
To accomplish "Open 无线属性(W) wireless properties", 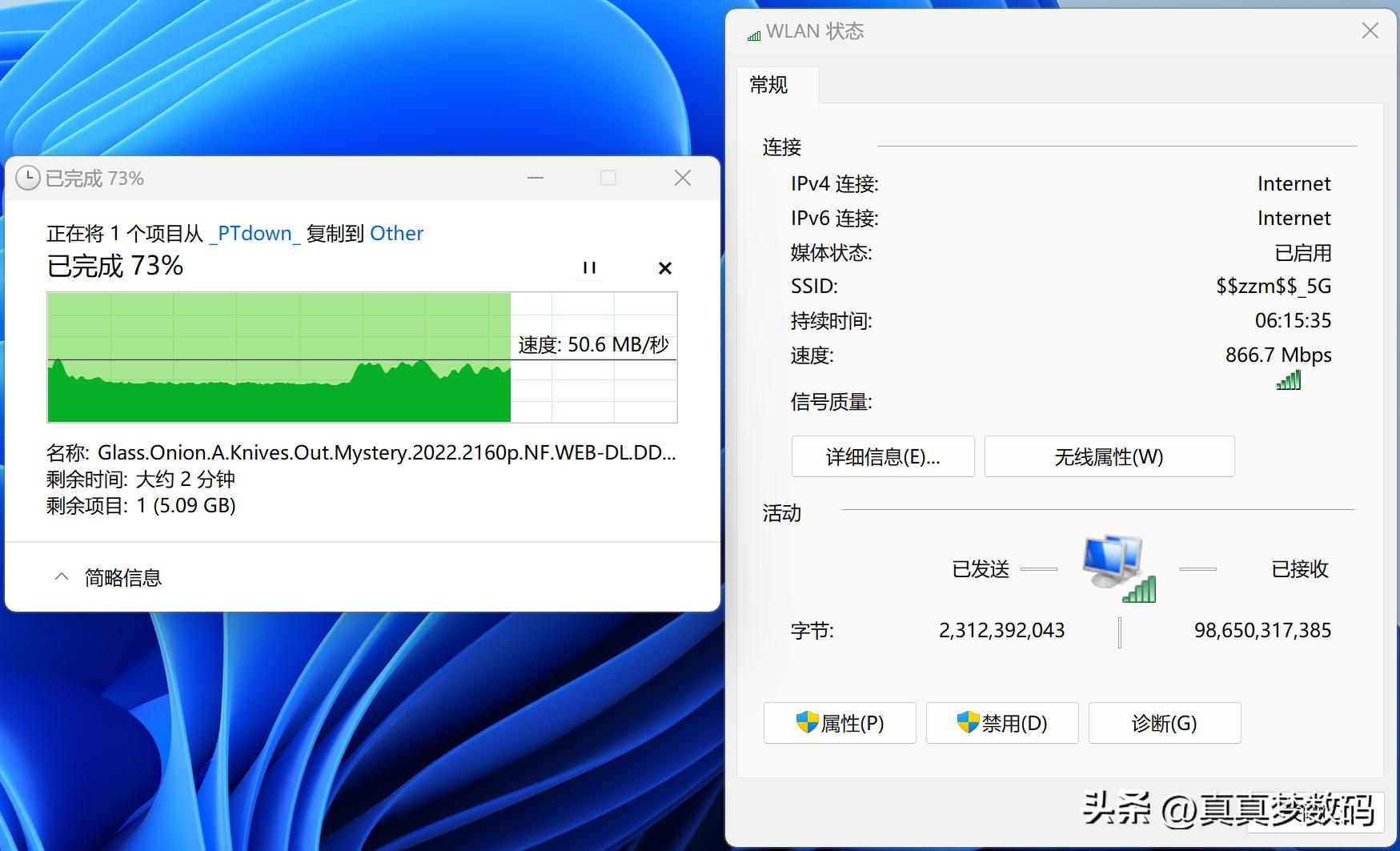I will (x=1109, y=456).
